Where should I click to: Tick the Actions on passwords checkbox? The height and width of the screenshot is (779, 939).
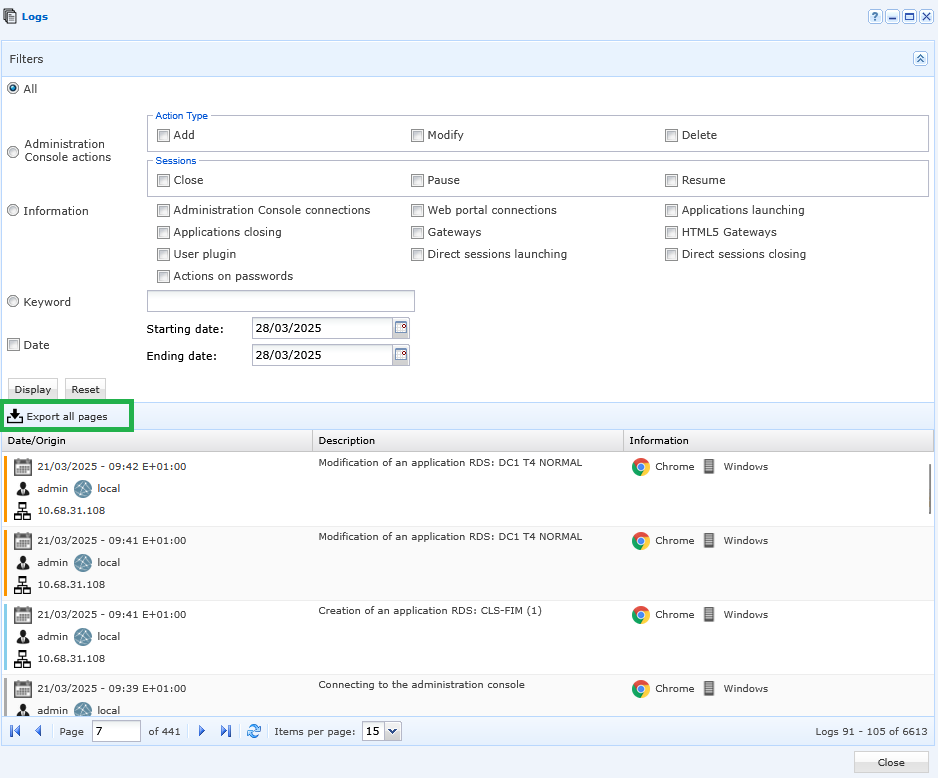163,276
